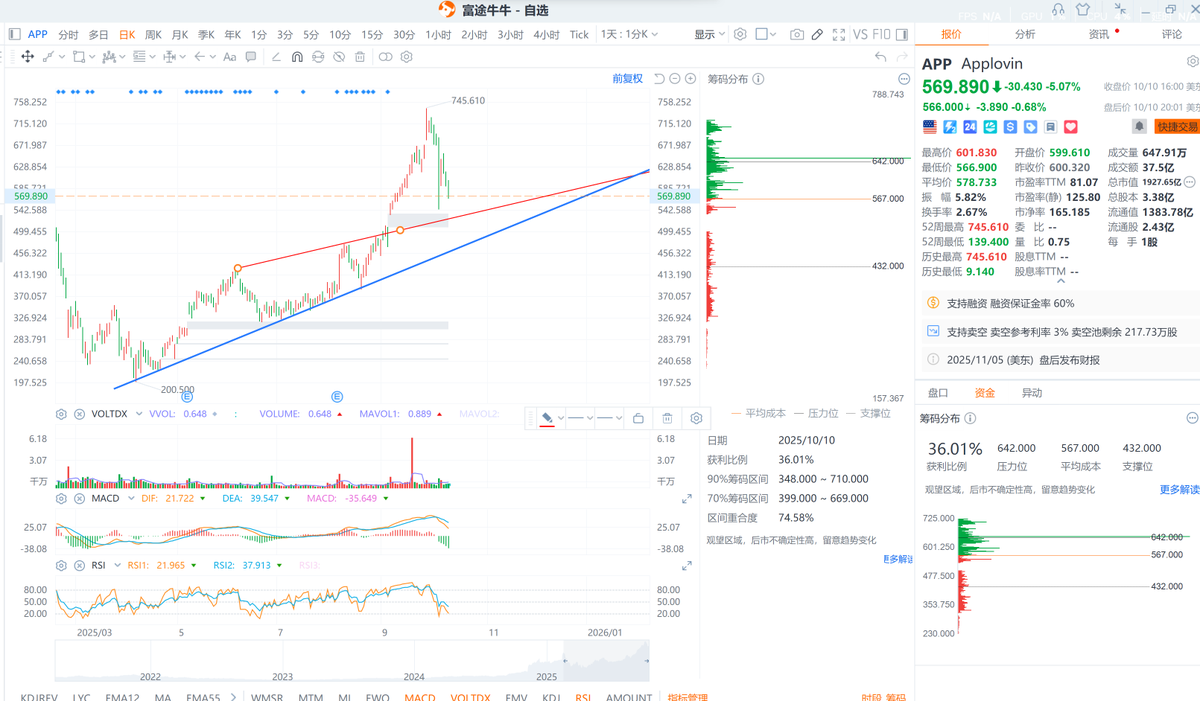The width and height of the screenshot is (1200, 701).
Task: Click the 快捷交易 quick trade button
Action: click(x=1177, y=127)
